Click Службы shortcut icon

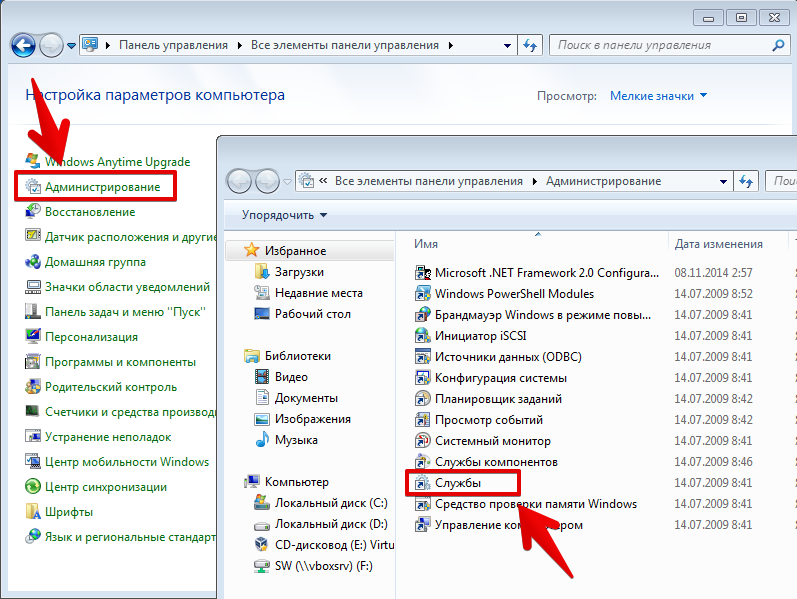[x=423, y=483]
